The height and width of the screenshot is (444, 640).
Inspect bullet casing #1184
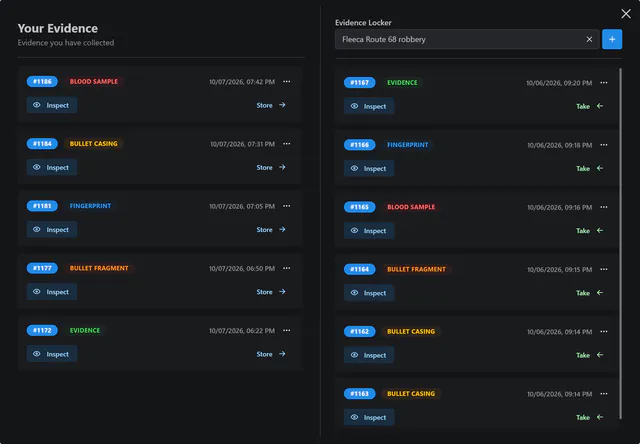[x=52, y=167]
